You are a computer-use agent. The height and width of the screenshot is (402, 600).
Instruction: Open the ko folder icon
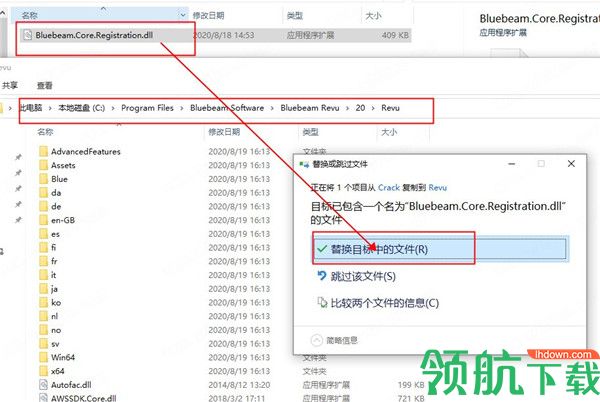pyautogui.click(x=44, y=303)
